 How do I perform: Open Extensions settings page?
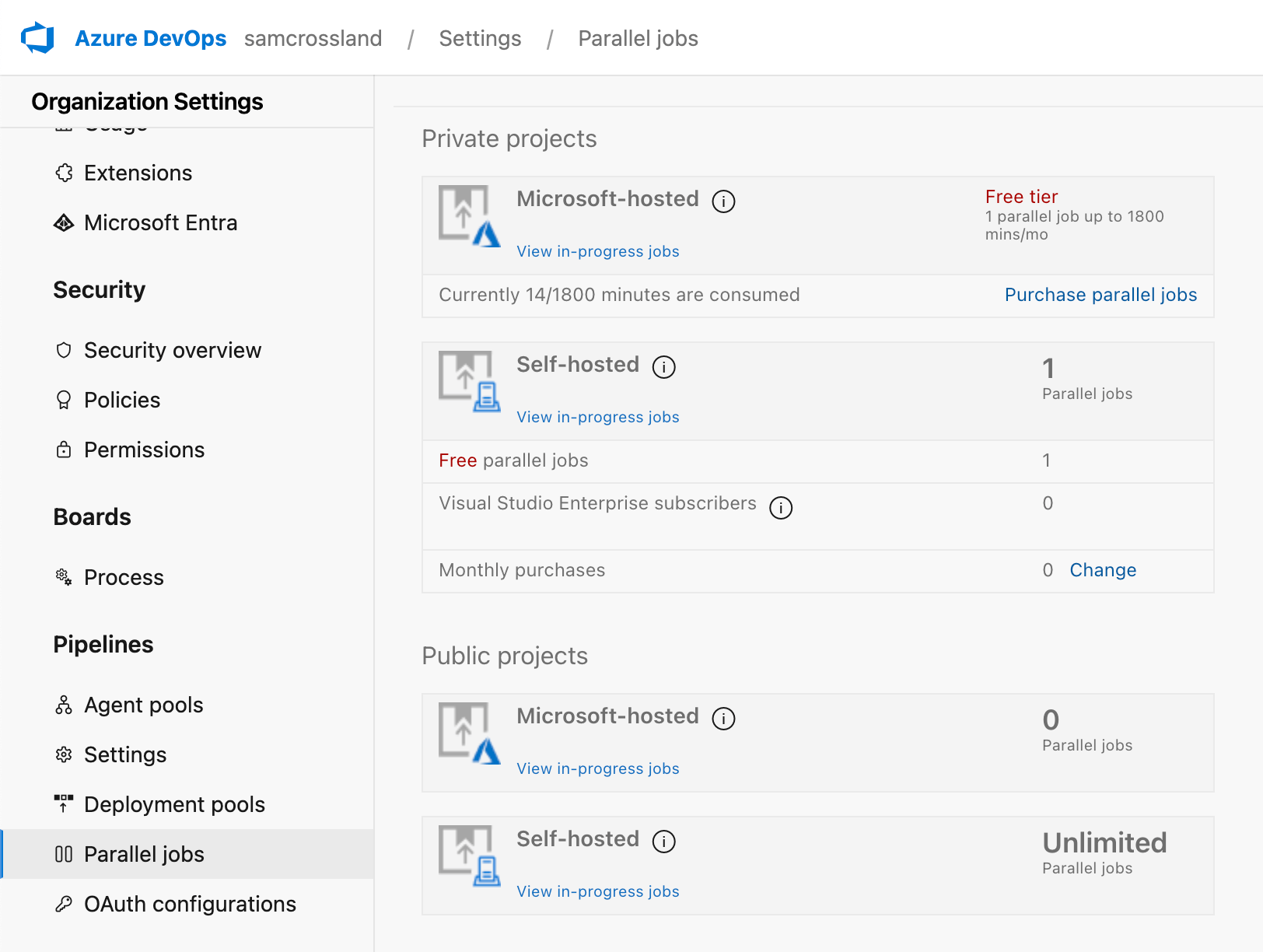pos(138,173)
